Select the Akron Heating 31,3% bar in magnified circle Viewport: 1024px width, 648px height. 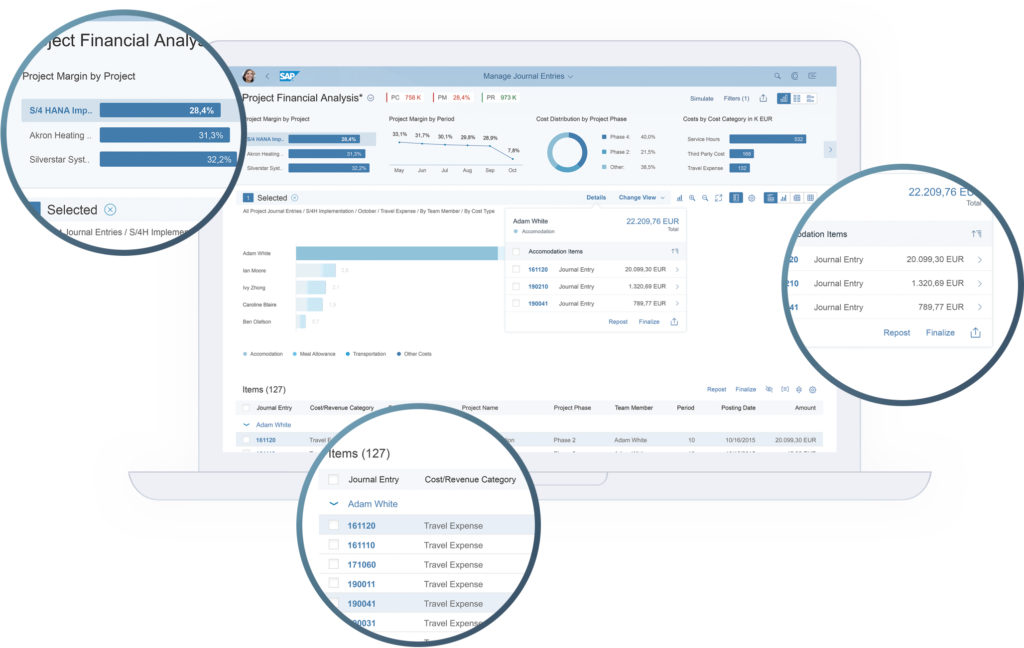click(x=165, y=135)
